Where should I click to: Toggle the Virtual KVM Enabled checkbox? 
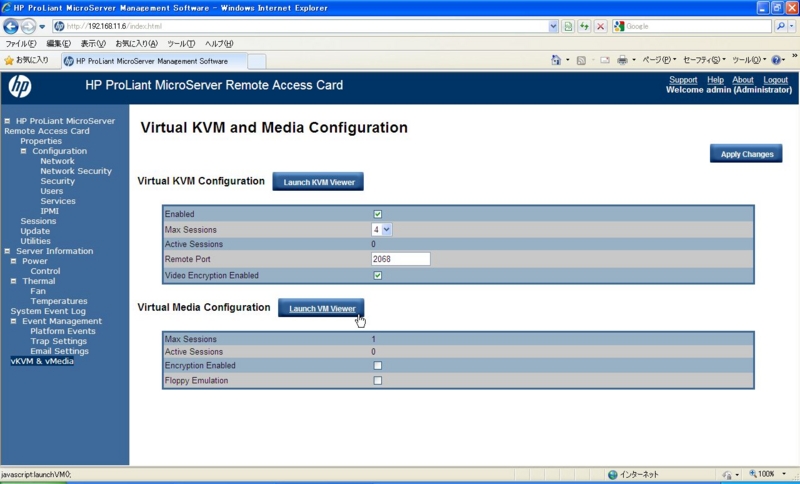378,214
